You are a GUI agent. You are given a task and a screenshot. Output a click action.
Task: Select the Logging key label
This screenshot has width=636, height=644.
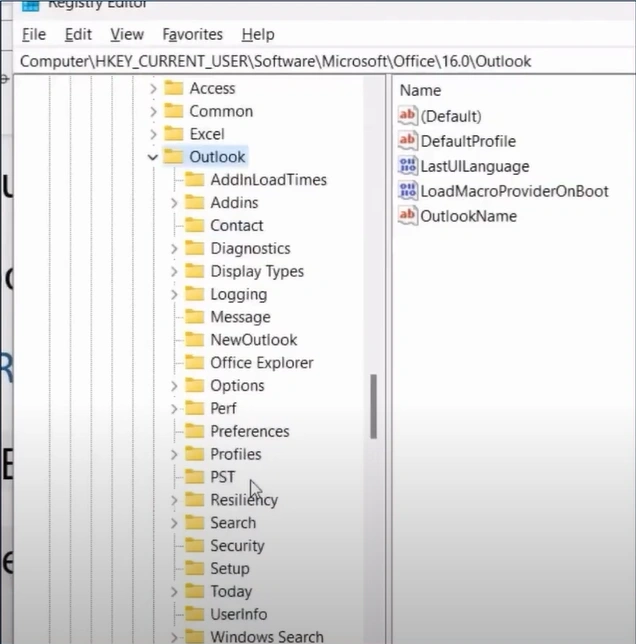239,294
